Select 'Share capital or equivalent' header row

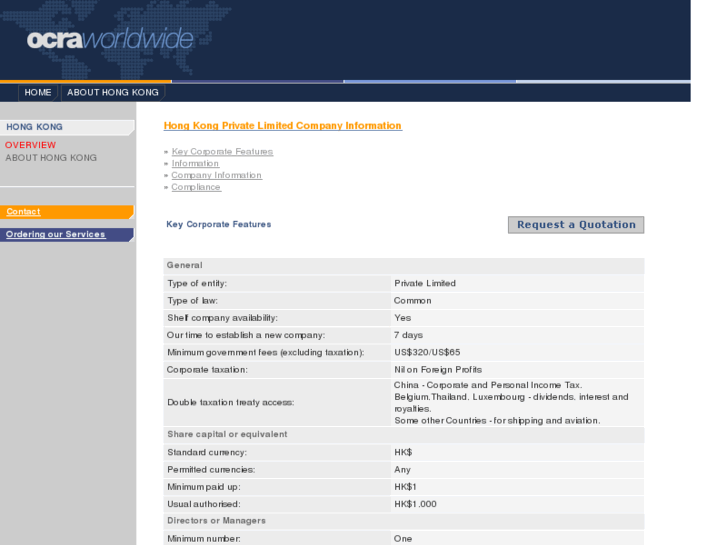[x=404, y=434]
